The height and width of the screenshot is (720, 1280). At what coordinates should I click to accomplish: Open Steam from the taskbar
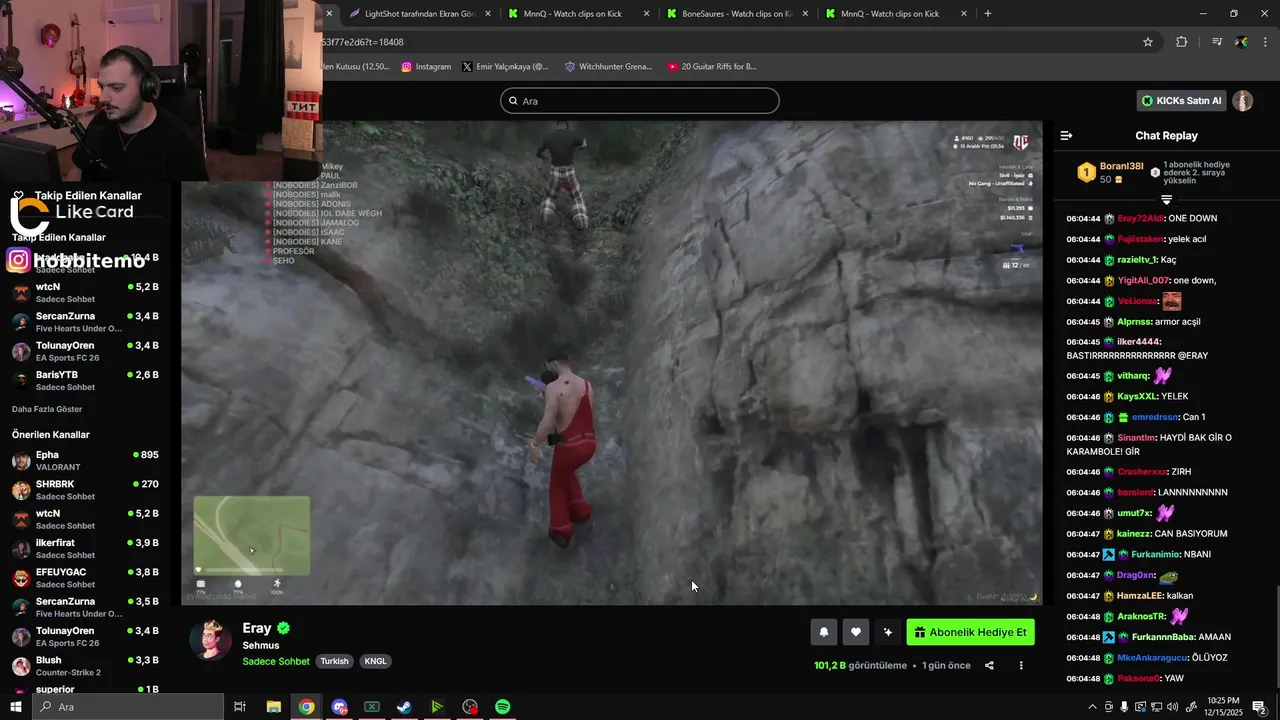coord(404,707)
